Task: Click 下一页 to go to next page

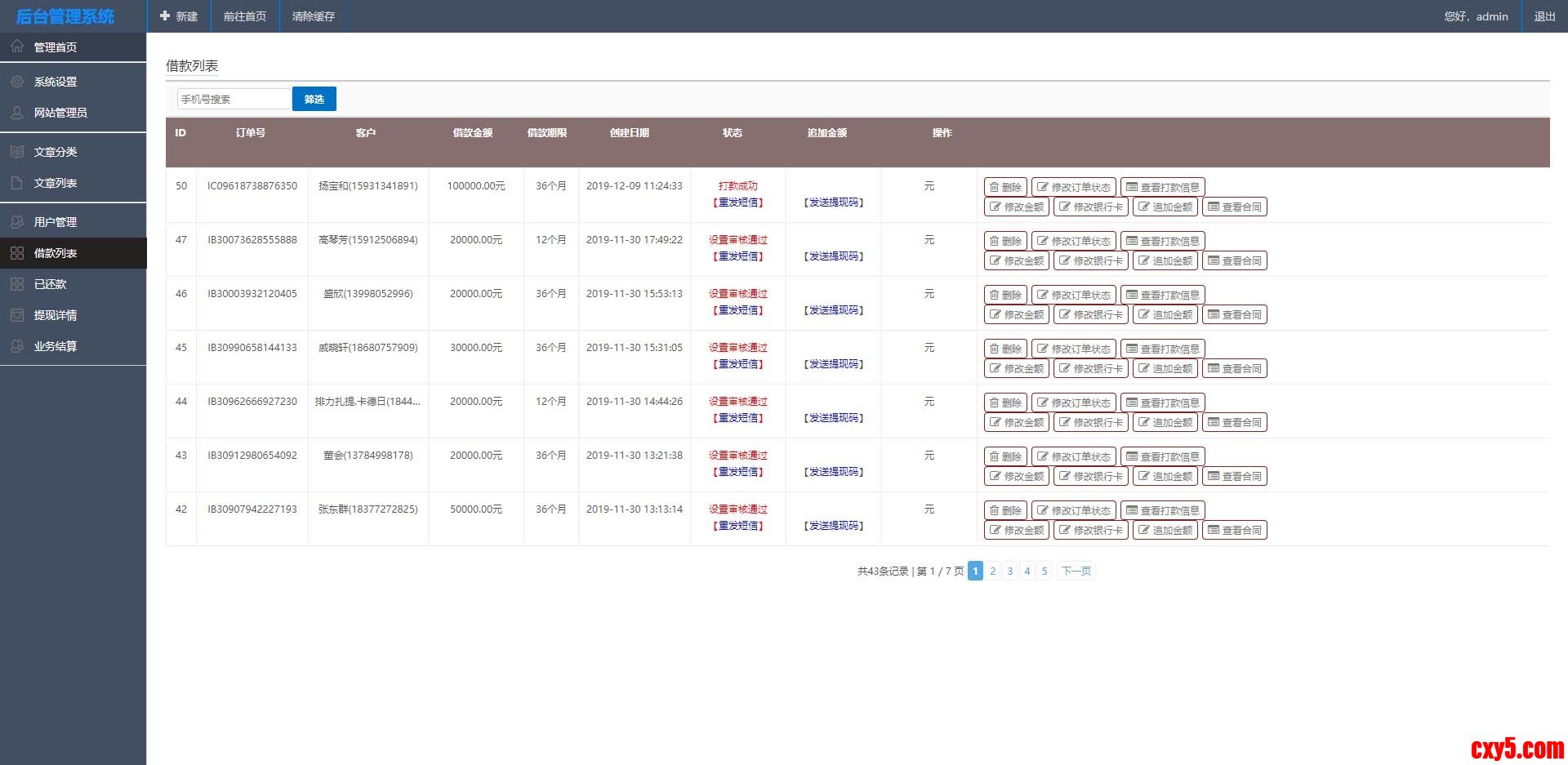Action: tap(1076, 572)
